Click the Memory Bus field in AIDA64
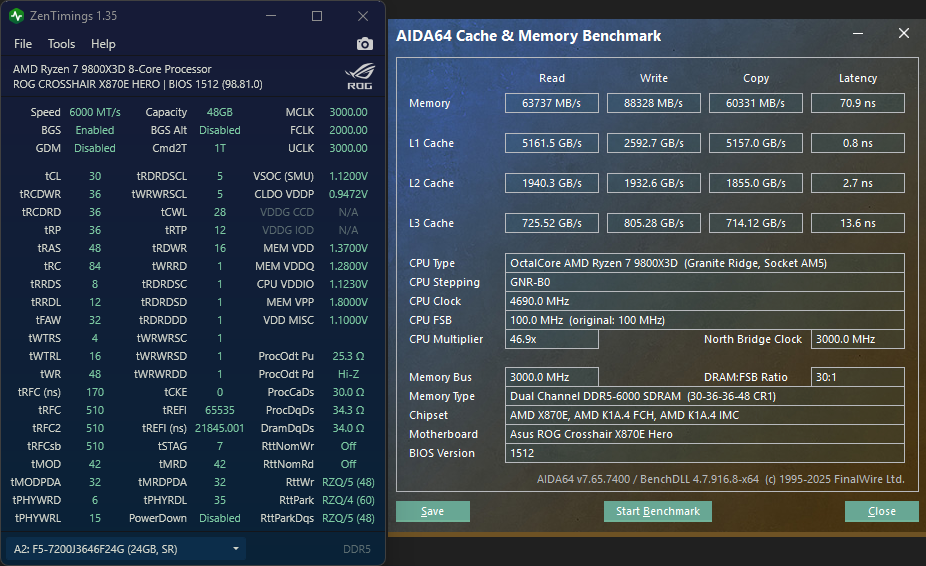The image size is (926, 566). (552, 377)
